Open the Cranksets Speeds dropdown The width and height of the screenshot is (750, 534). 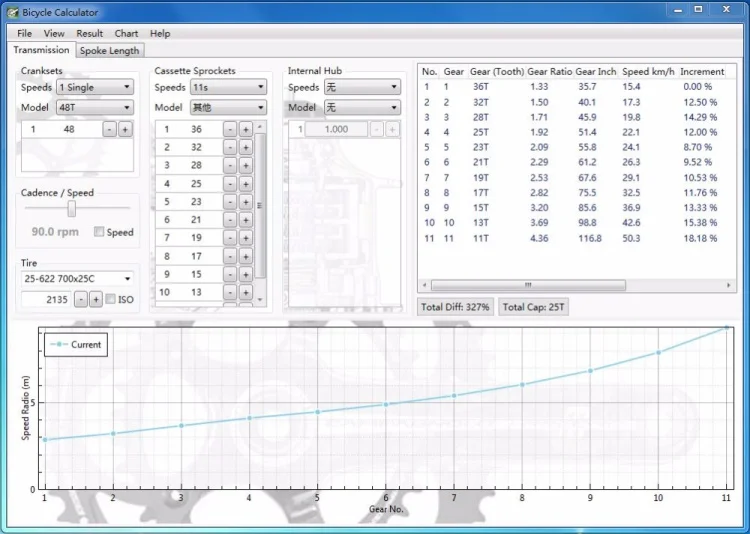coord(95,88)
